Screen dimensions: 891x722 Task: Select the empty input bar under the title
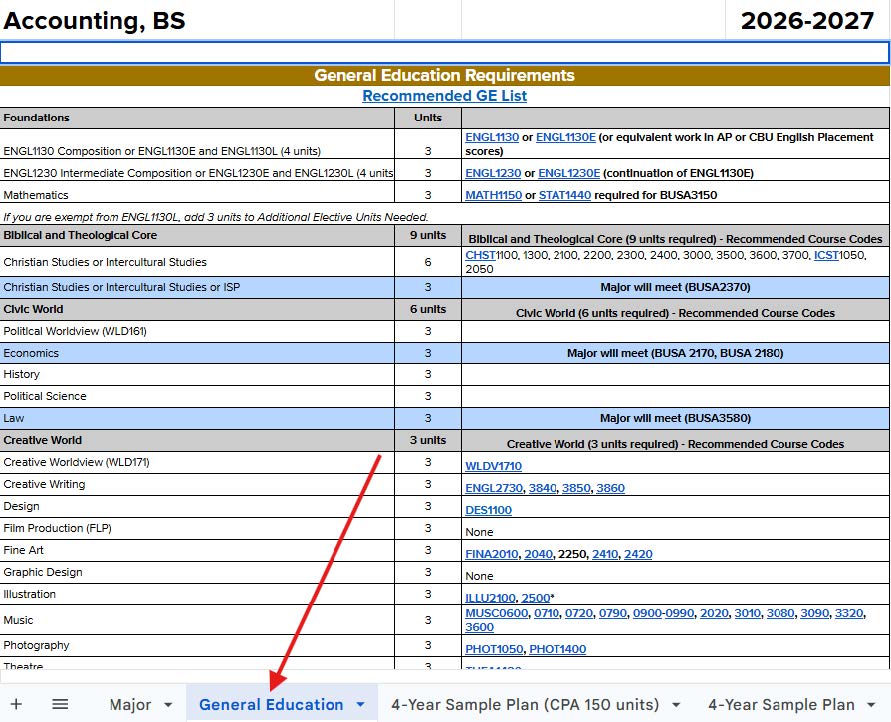click(x=444, y=53)
